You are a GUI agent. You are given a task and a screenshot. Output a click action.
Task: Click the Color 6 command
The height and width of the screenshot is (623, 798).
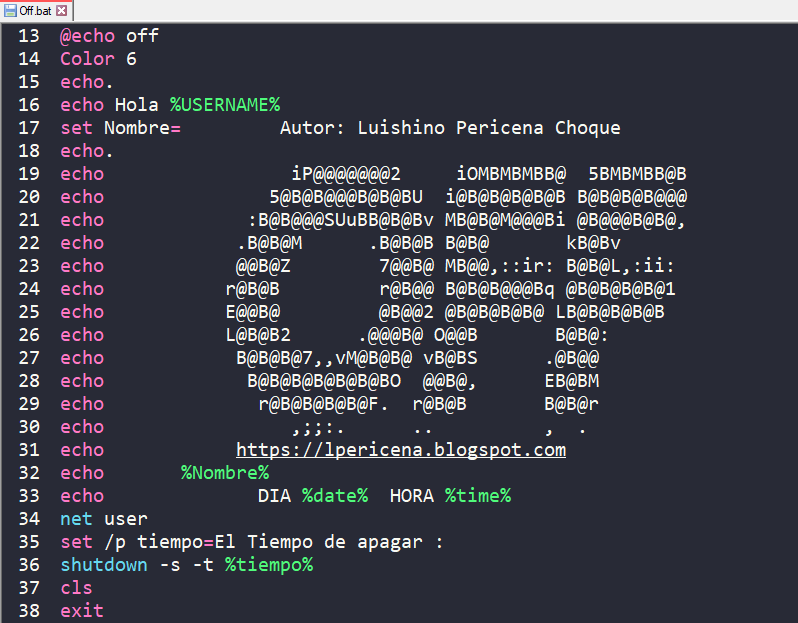[x=98, y=59]
